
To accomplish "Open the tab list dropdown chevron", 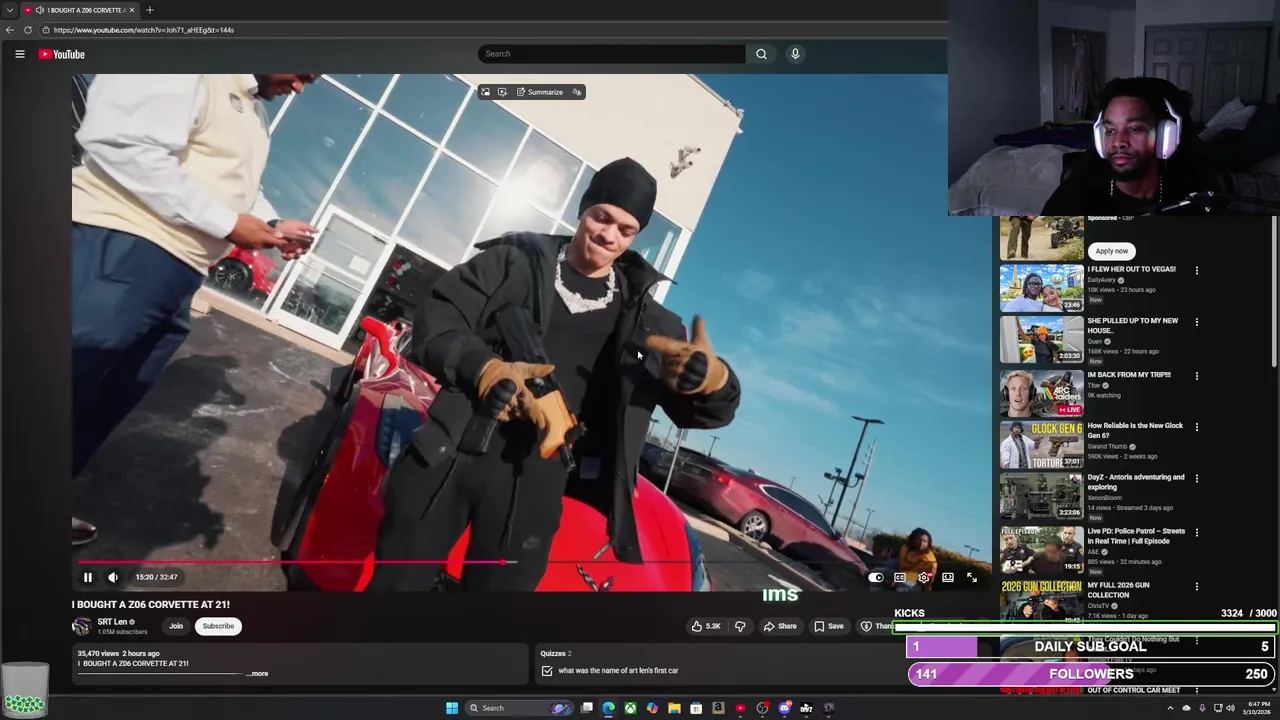I will pyautogui.click(x=9, y=10).
